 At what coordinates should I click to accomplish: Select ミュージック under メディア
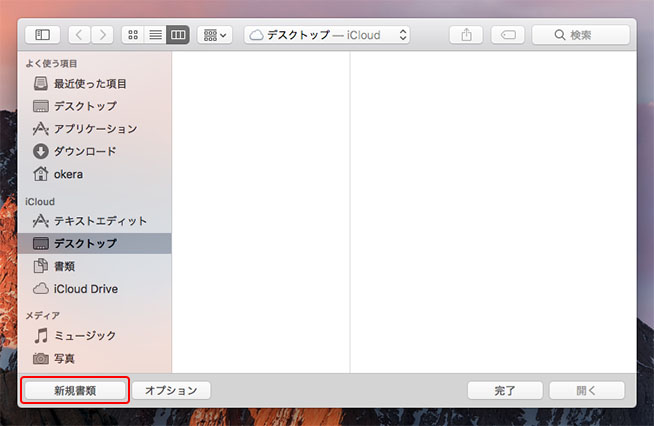point(95,335)
